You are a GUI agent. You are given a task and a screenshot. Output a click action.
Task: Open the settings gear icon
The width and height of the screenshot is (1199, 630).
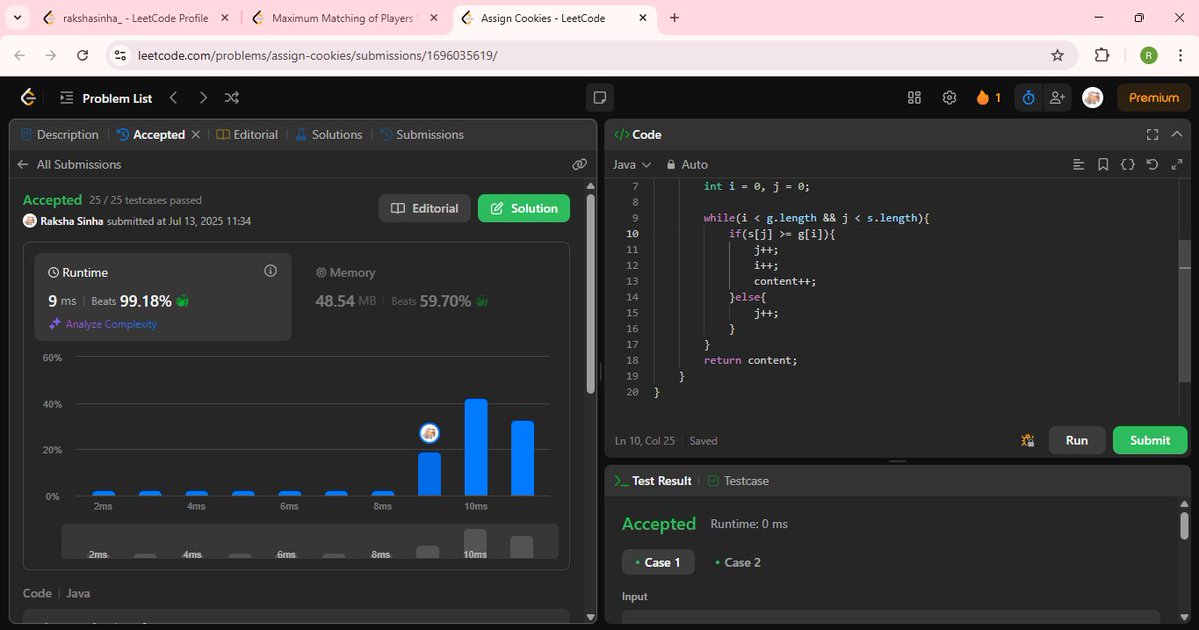pyautogui.click(x=950, y=97)
